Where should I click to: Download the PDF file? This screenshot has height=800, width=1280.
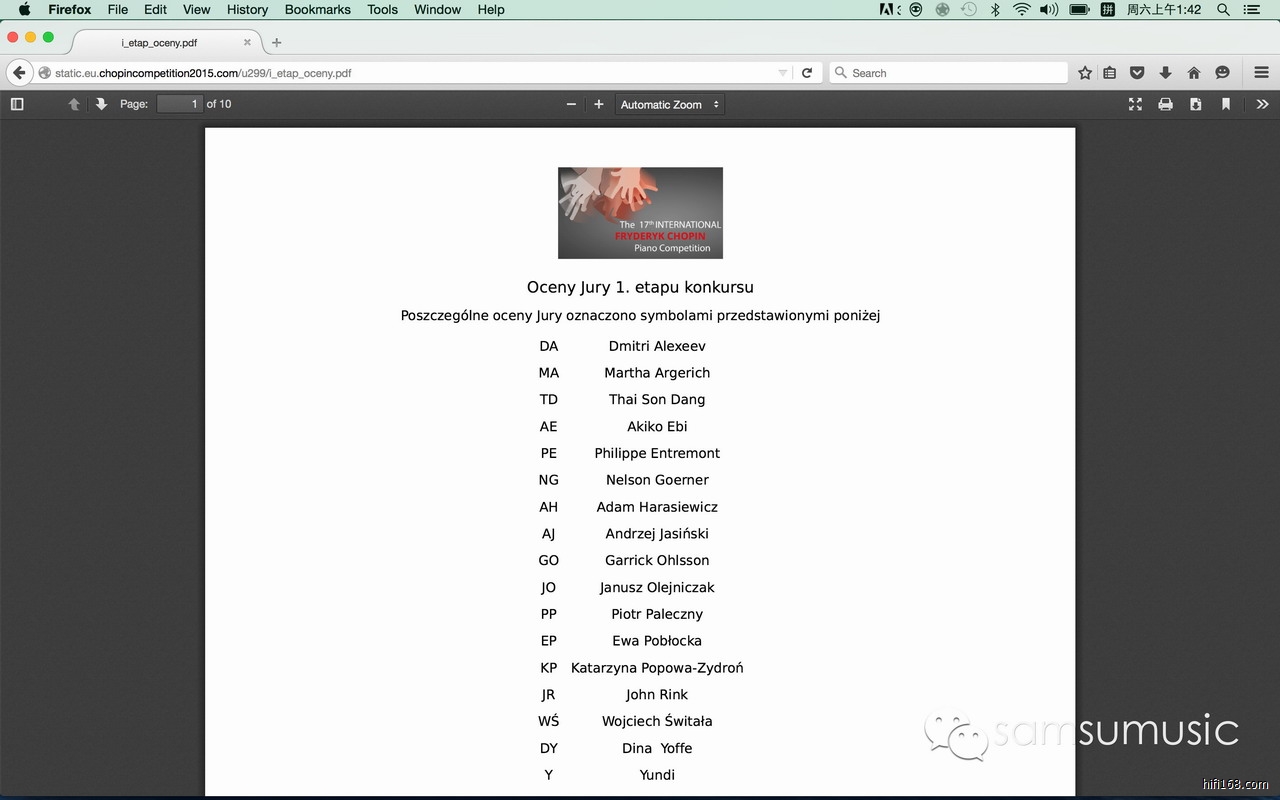point(1195,104)
